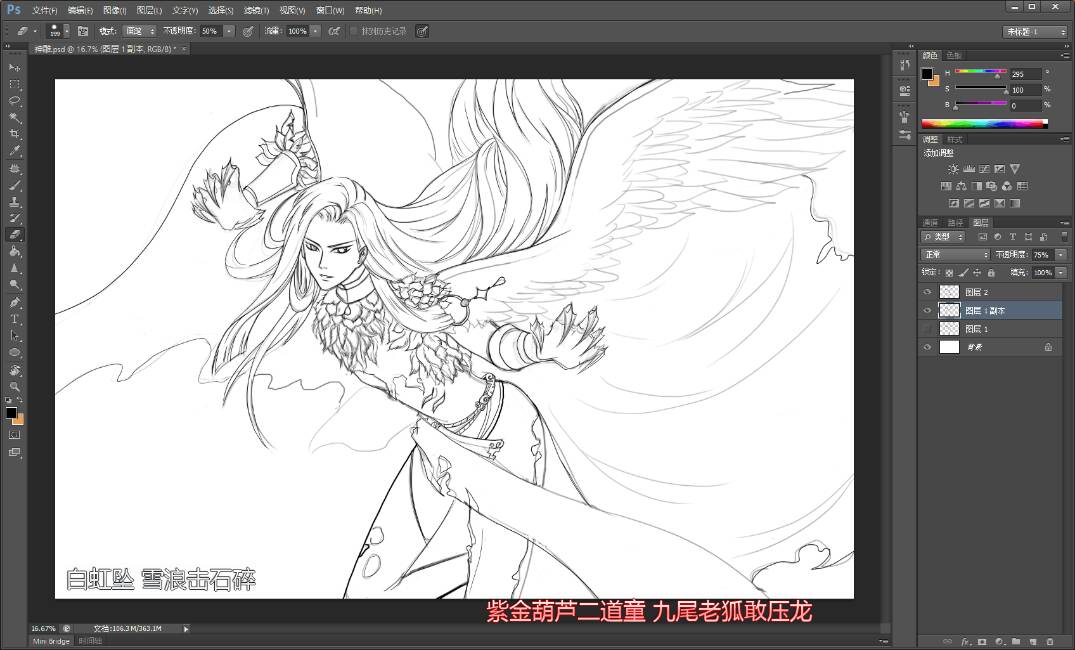Open the 图层(L) menu

coord(149,10)
